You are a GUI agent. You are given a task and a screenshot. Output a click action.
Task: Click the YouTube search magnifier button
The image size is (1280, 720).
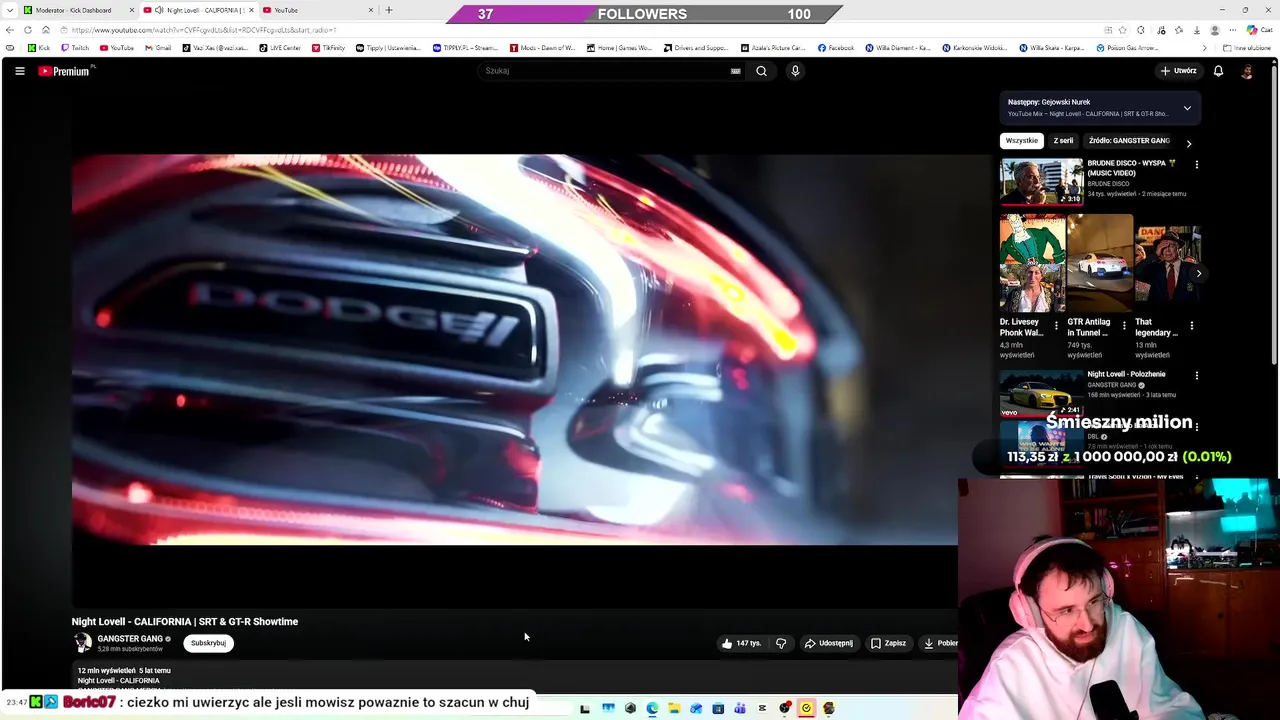click(761, 71)
